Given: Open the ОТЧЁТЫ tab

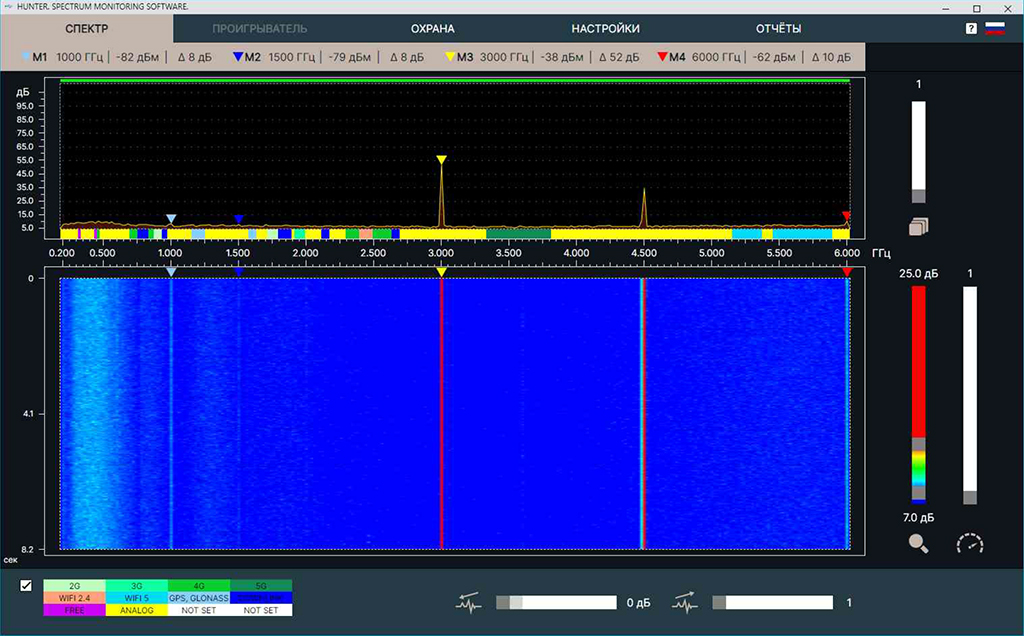Looking at the screenshot, I should click(x=778, y=29).
